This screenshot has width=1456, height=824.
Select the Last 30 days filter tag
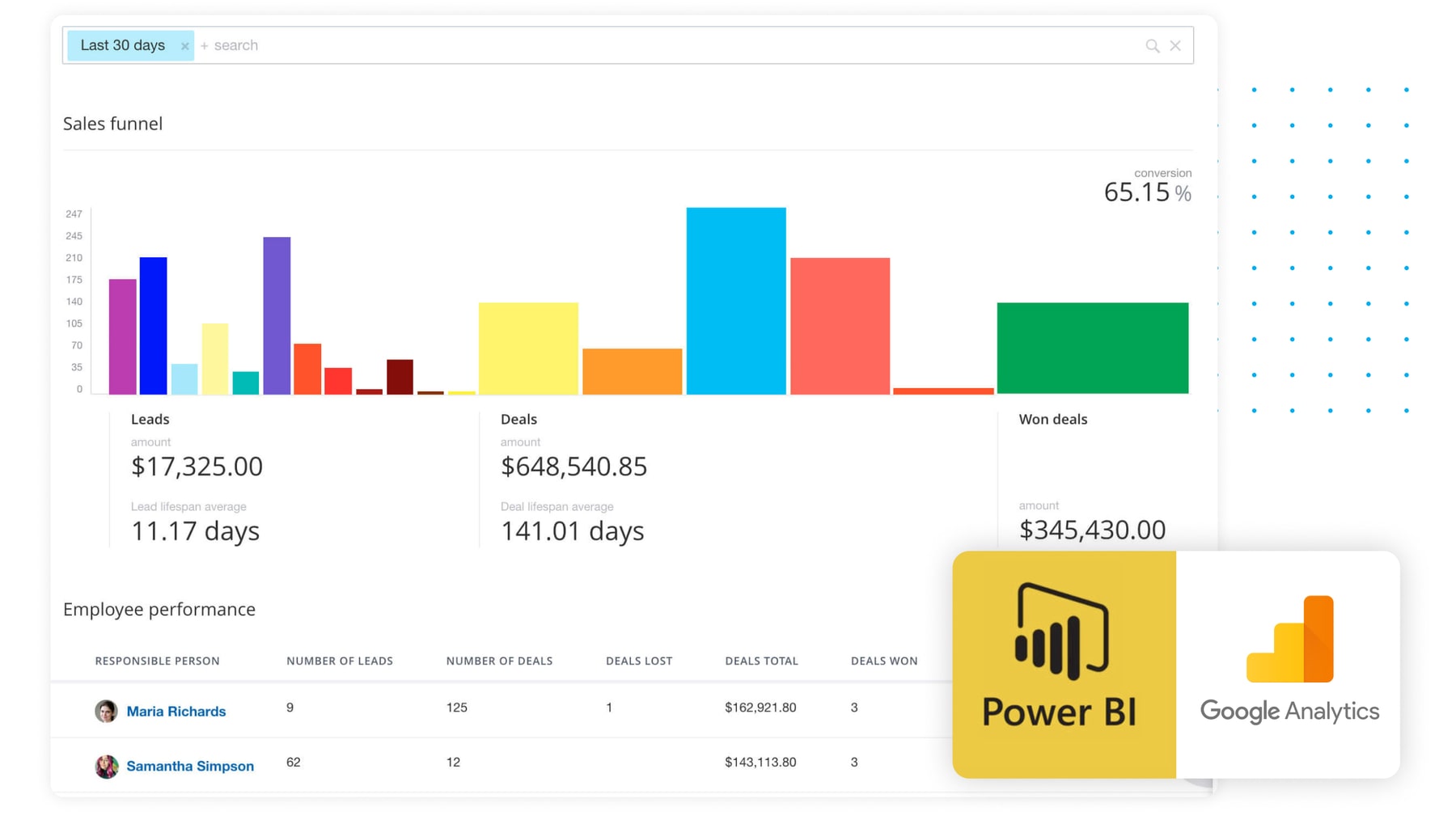coord(122,46)
